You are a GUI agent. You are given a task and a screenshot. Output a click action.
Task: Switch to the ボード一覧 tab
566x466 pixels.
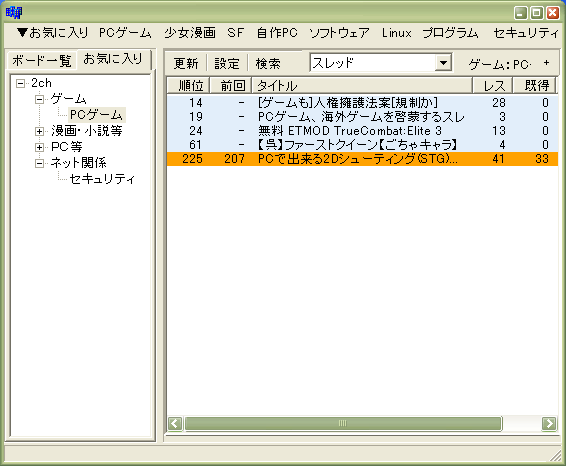(x=42, y=60)
